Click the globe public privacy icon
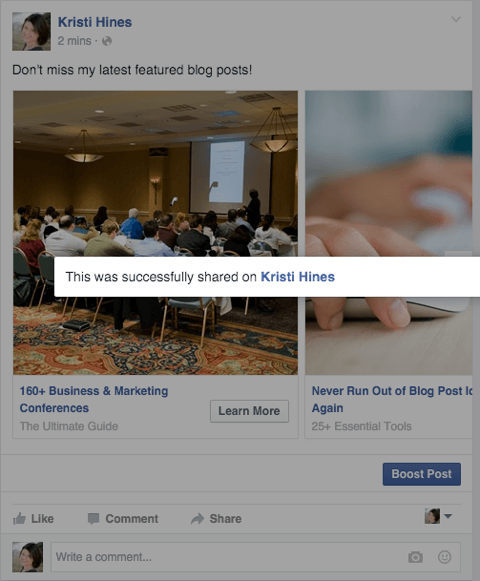Image resolution: width=480 pixels, height=581 pixels. tap(107, 41)
